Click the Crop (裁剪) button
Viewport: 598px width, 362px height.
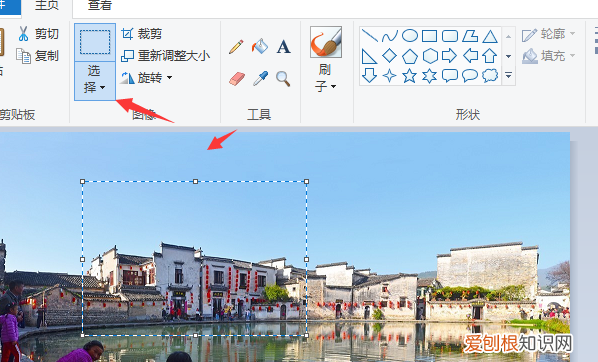(x=141, y=34)
